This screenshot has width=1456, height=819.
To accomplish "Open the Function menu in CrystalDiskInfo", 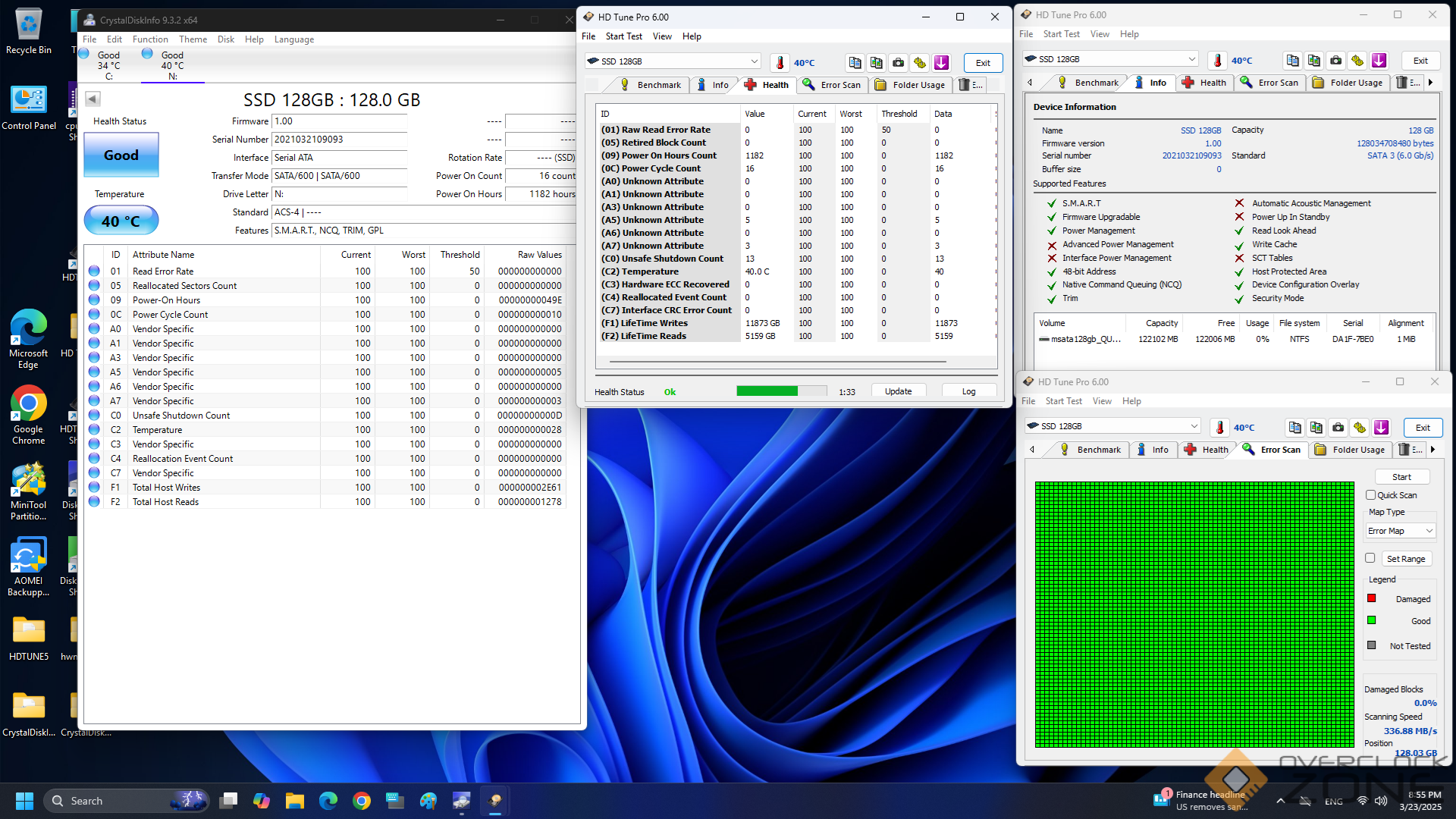I will [150, 39].
